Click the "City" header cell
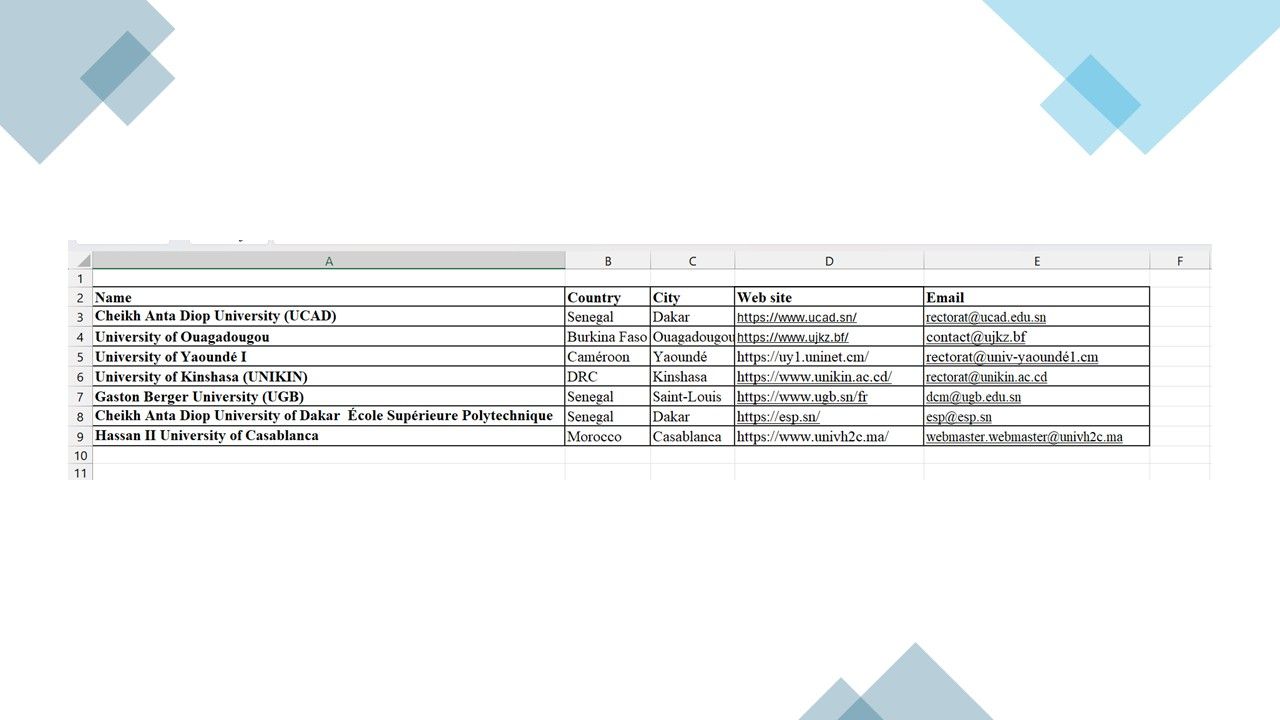 (692, 297)
